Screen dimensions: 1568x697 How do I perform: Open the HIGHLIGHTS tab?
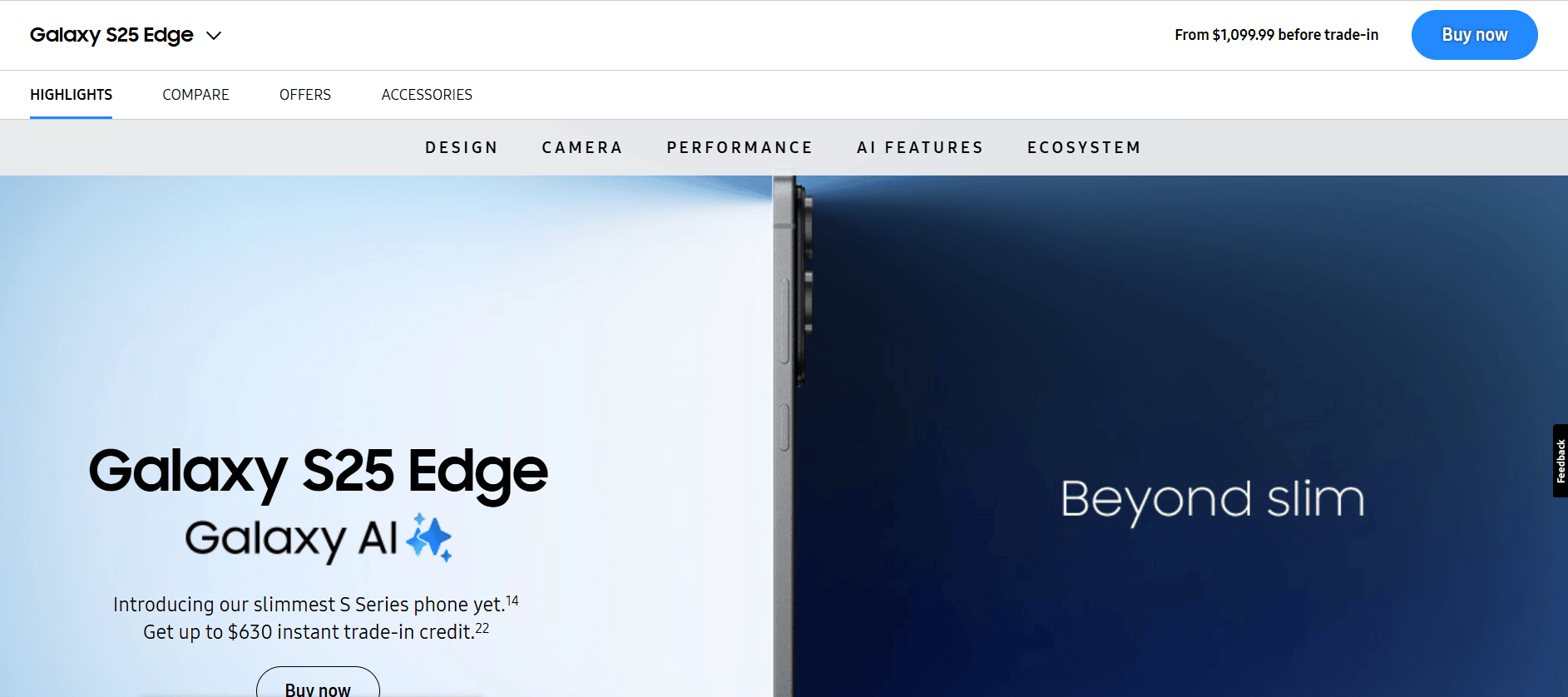click(71, 95)
